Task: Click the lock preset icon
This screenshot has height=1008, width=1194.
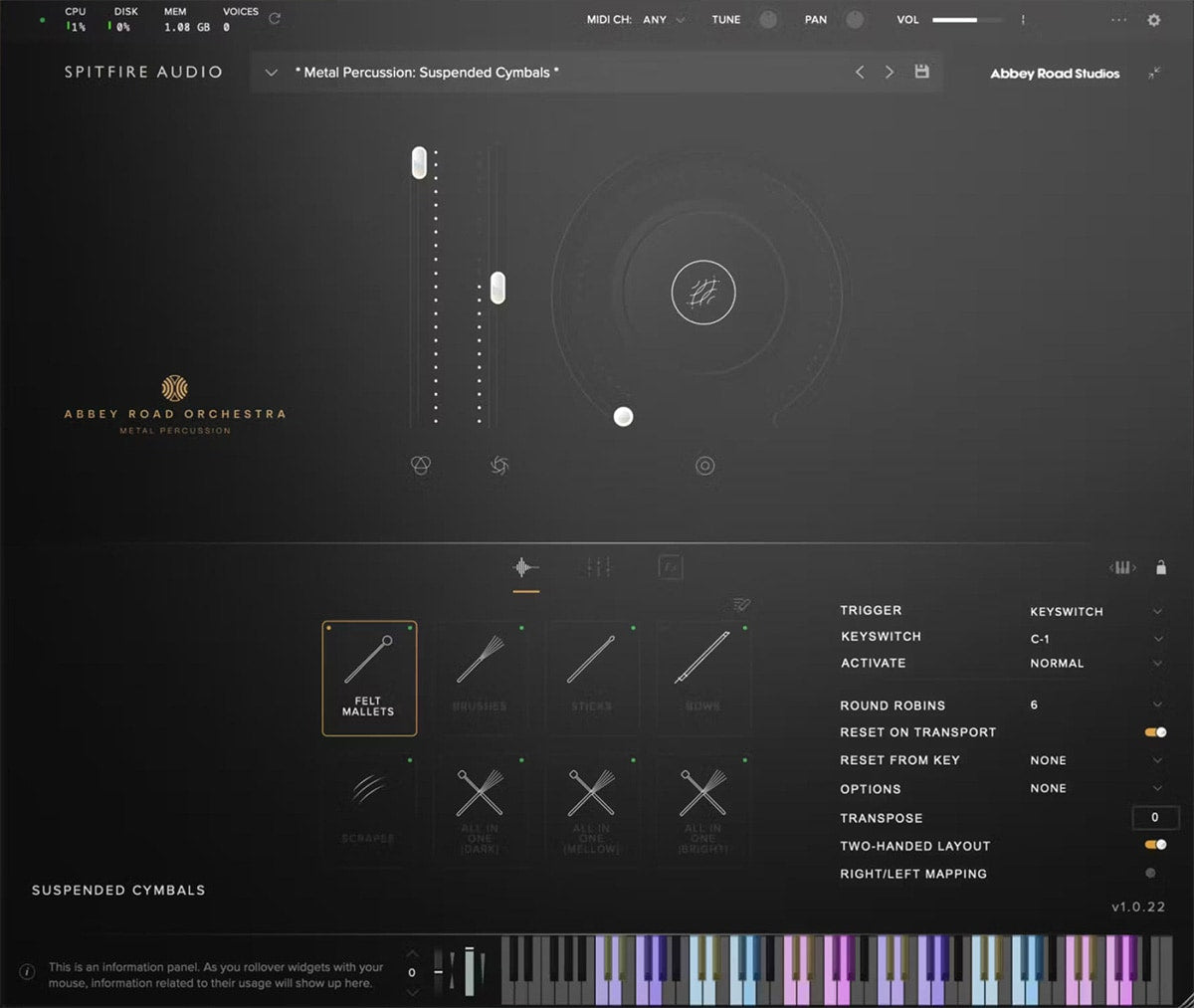Action: [x=1160, y=567]
